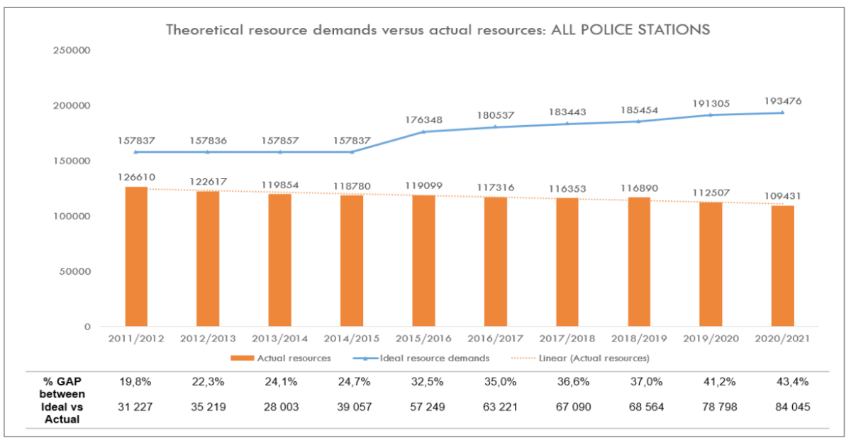Click the 157836 ideal demand data label
Screen dimensions: 858x446
coord(208,141)
